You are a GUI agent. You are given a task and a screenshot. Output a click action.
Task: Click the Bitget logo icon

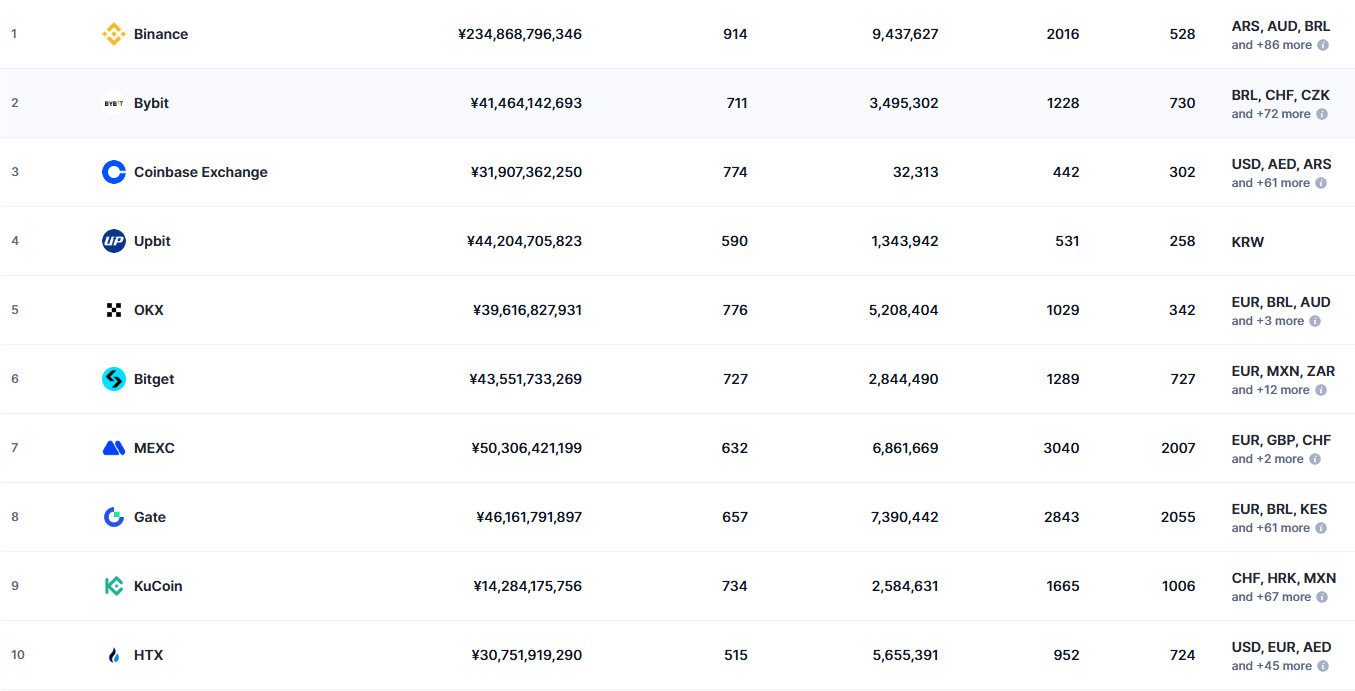pos(114,379)
